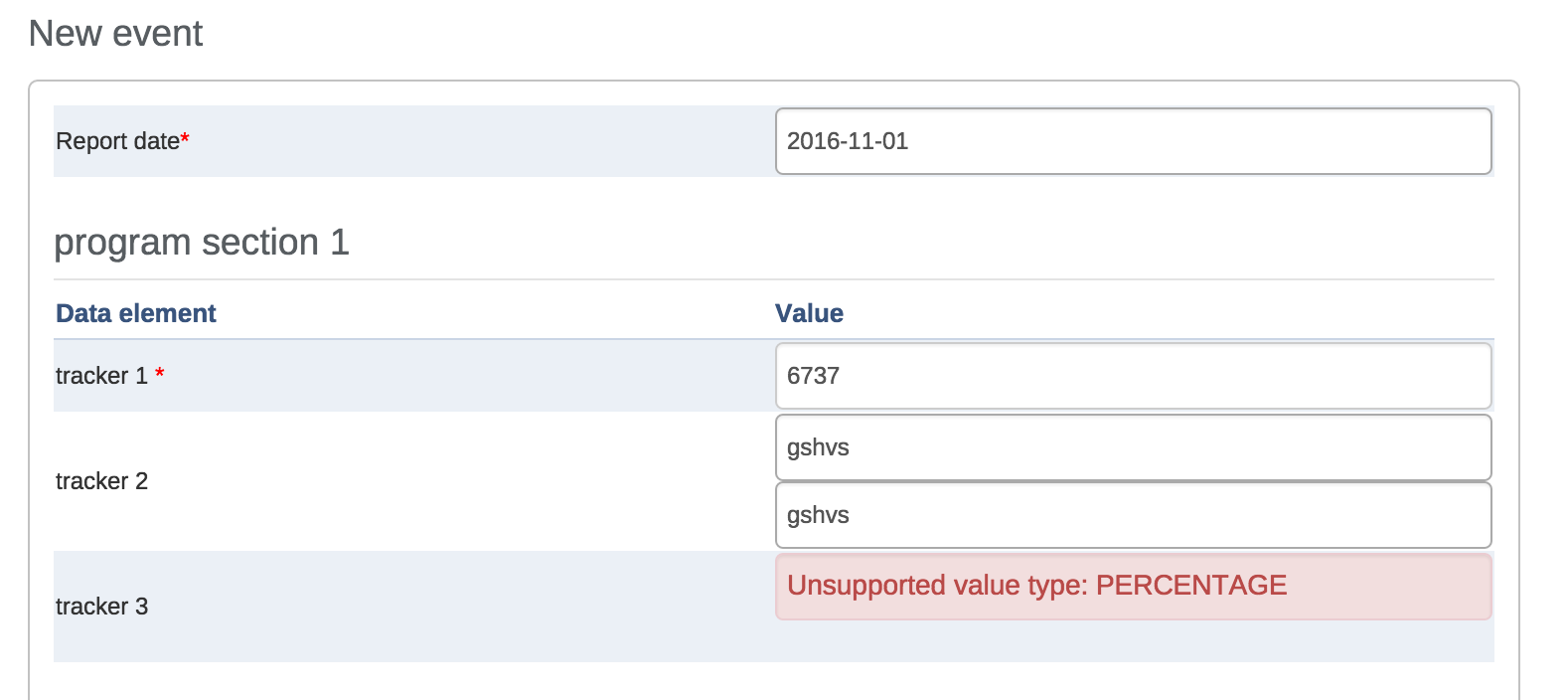The height and width of the screenshot is (700, 1568).
Task: Click the program section 1 heading
Action: pos(202,243)
